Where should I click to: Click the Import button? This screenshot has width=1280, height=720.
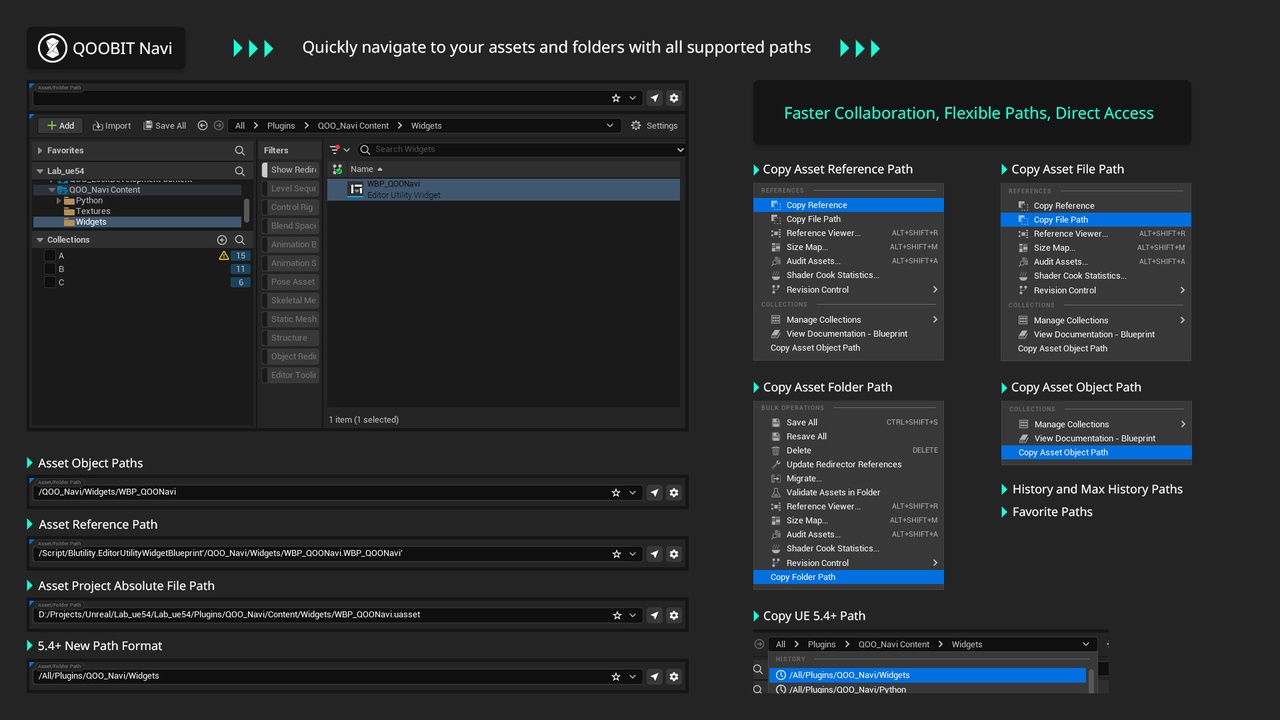[112, 126]
